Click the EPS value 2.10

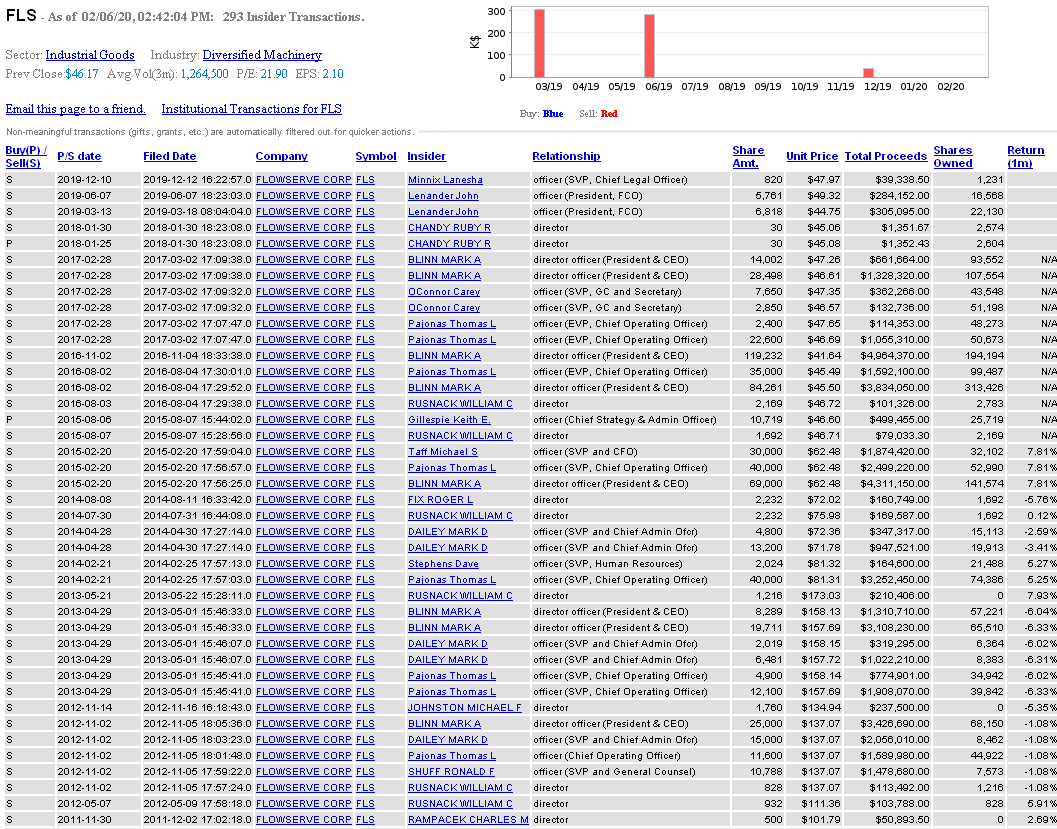(x=333, y=73)
